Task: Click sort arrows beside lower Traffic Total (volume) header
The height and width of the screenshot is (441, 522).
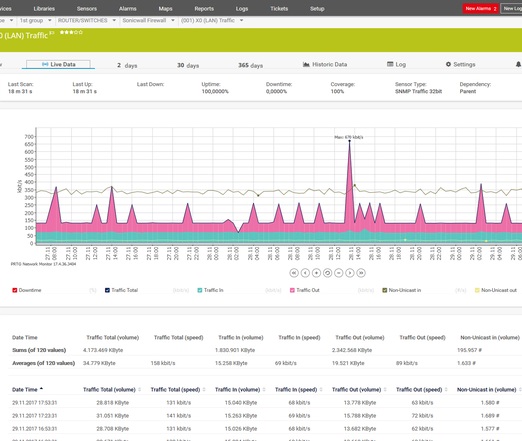Action: [x=140, y=389]
